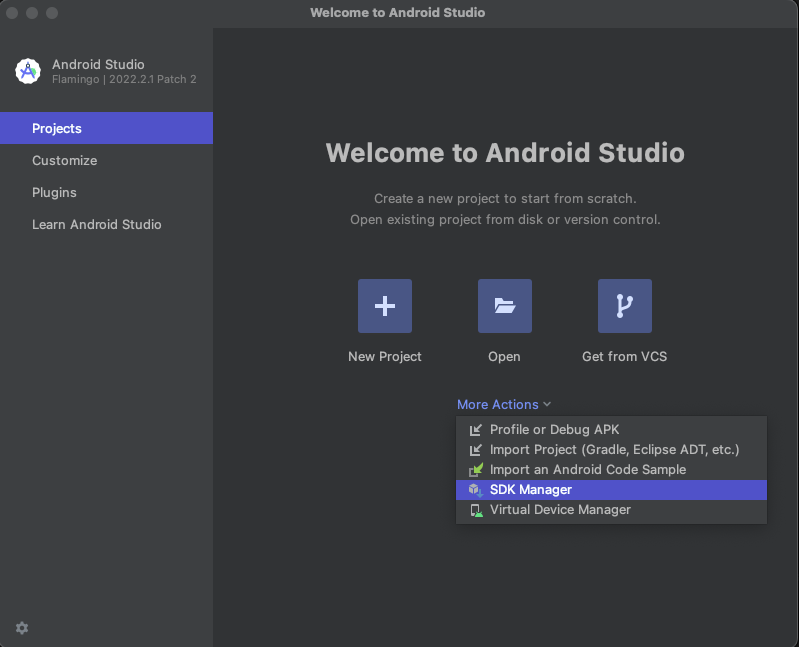Click the Import Project arrow icon
799x647 pixels.
[x=475, y=450]
